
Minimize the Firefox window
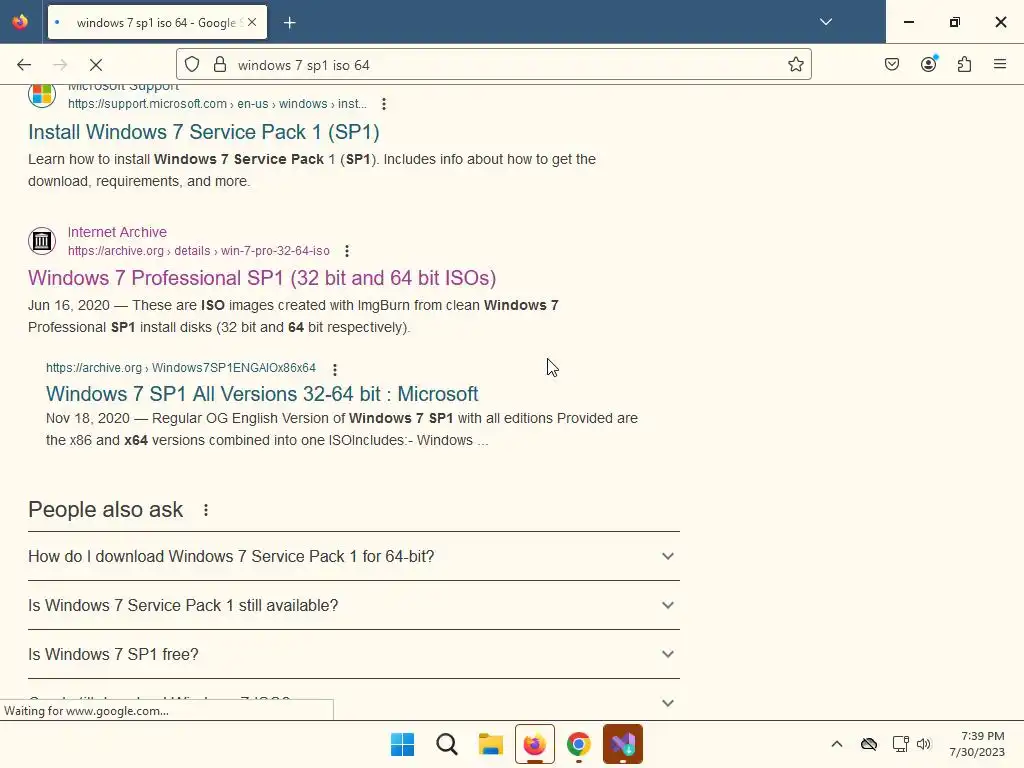908,22
